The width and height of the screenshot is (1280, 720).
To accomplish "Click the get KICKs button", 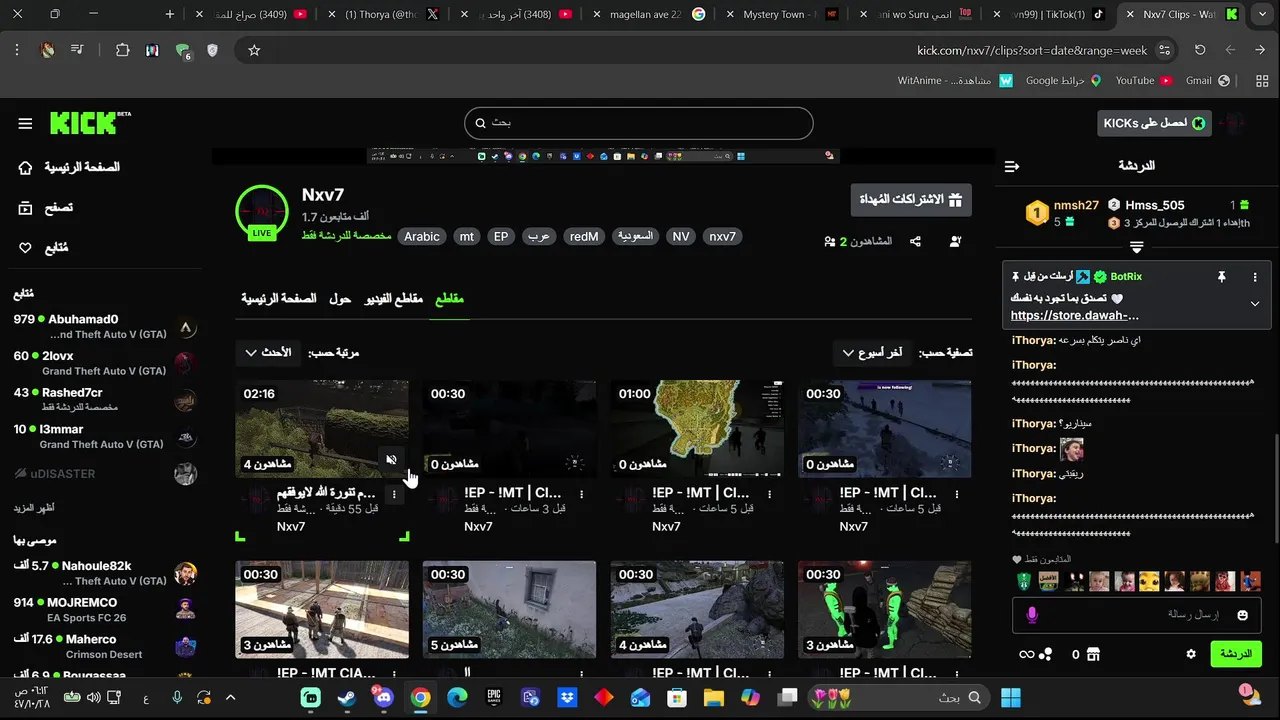I will coord(1154,123).
